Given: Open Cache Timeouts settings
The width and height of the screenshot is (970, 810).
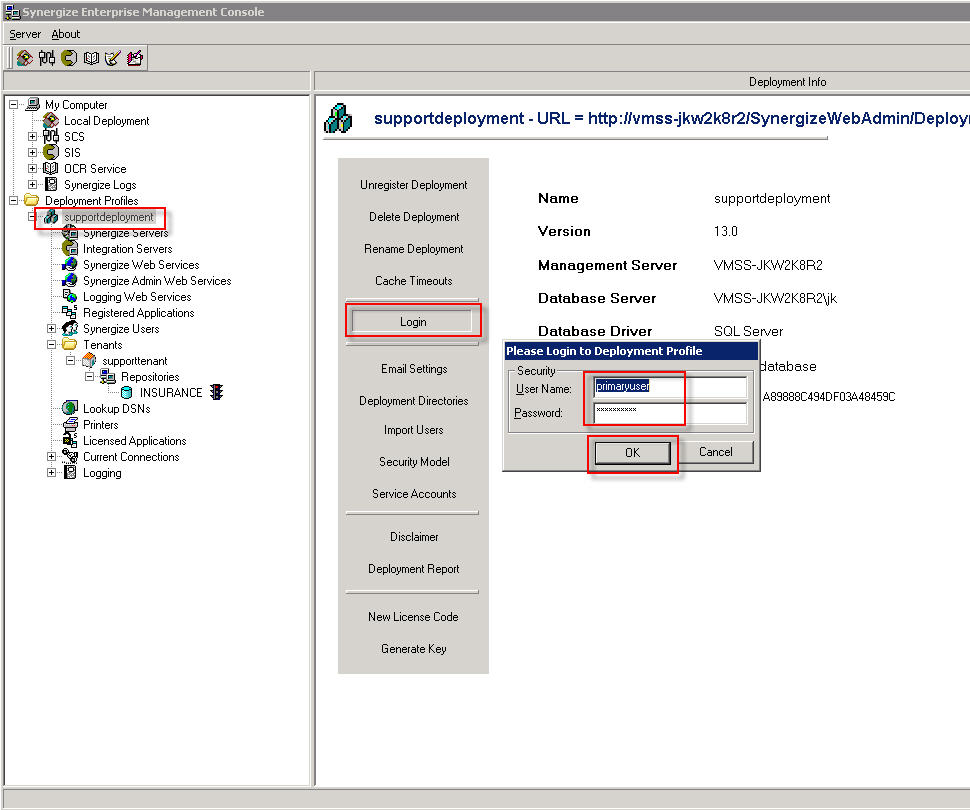Looking at the screenshot, I should click(413, 281).
